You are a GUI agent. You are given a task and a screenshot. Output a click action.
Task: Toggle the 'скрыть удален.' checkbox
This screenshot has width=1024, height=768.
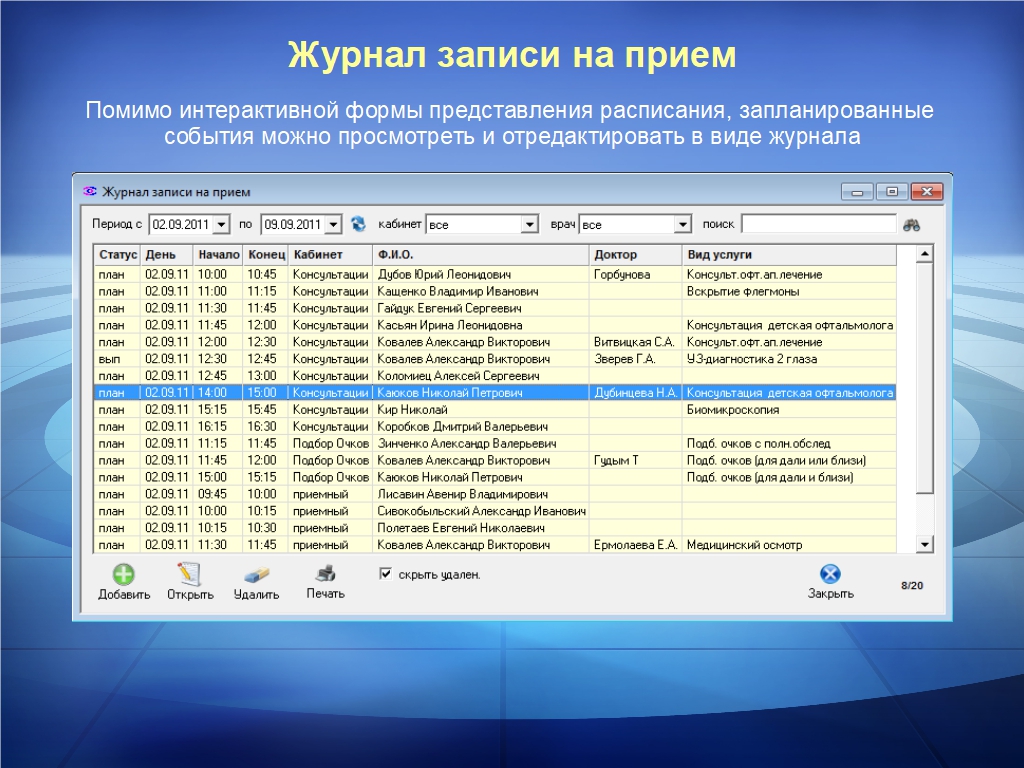click(x=385, y=574)
